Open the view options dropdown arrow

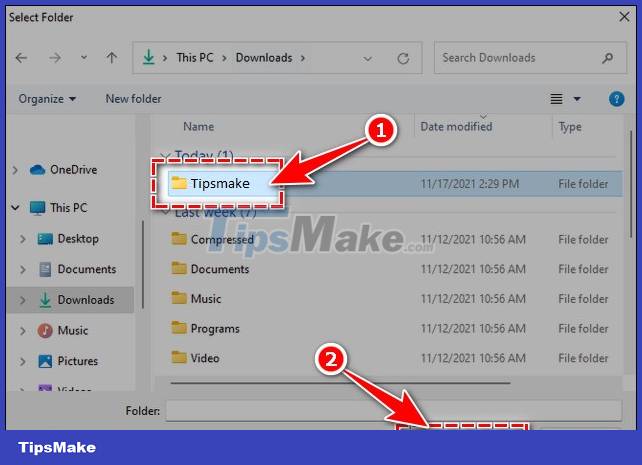pos(577,99)
